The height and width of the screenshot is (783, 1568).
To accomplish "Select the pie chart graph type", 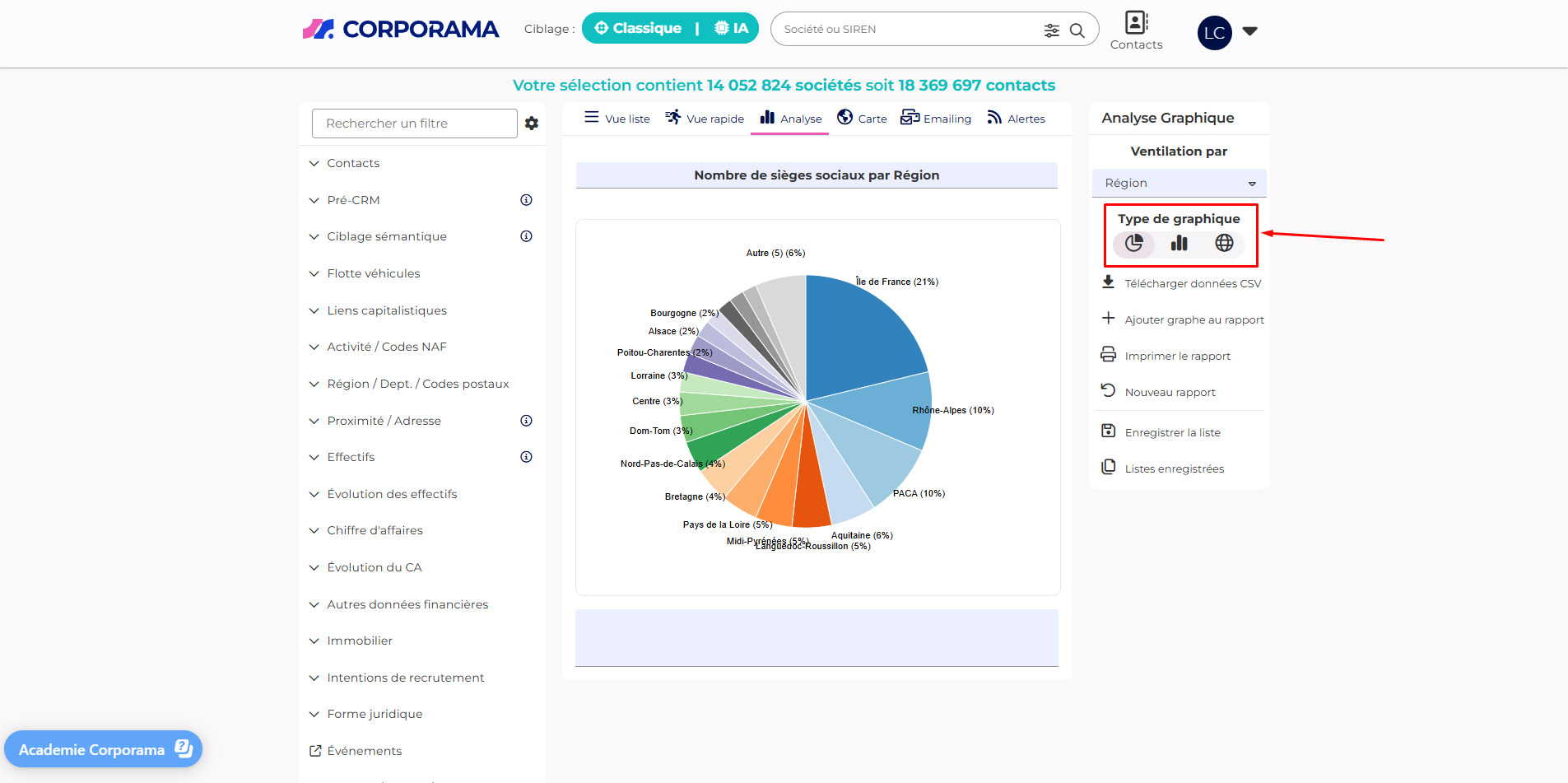I will (1133, 243).
